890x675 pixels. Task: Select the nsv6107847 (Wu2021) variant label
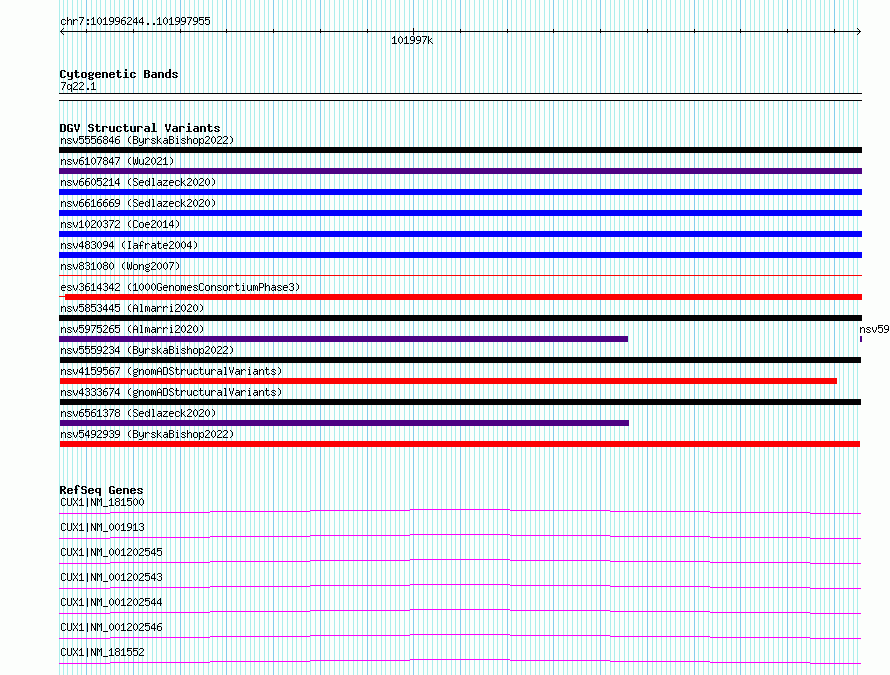click(x=117, y=161)
